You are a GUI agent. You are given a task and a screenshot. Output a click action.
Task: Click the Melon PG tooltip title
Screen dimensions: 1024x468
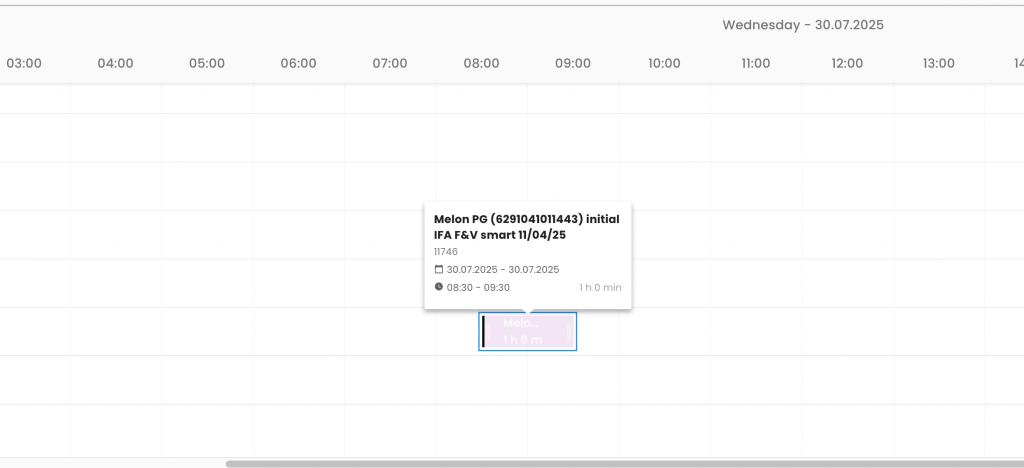pos(525,226)
